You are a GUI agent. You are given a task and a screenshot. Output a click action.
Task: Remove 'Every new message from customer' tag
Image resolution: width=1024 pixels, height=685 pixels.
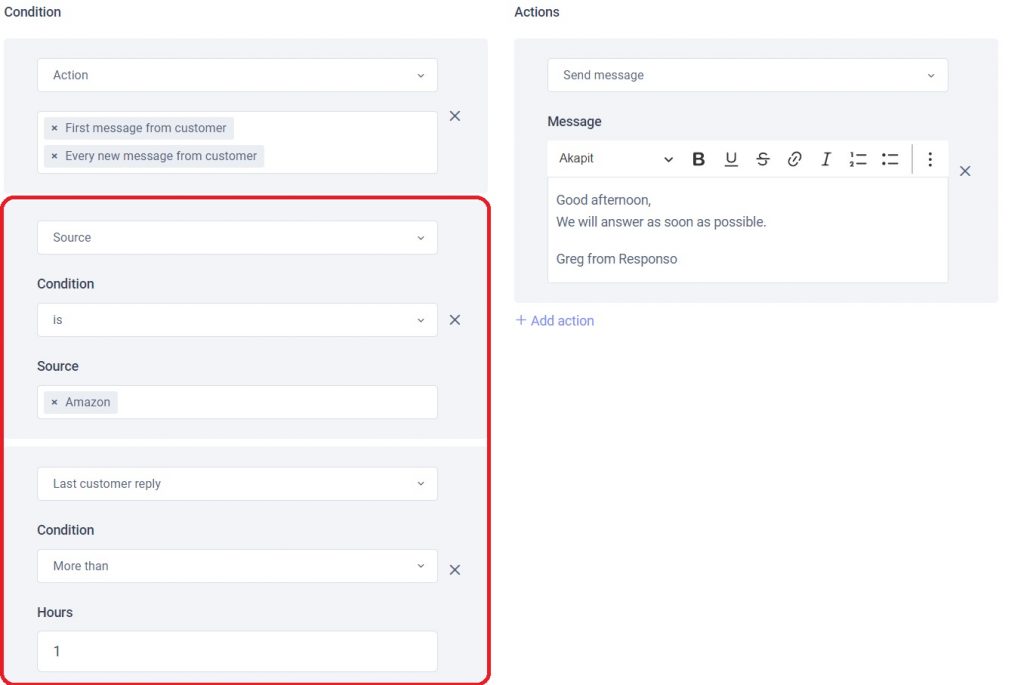coord(54,156)
